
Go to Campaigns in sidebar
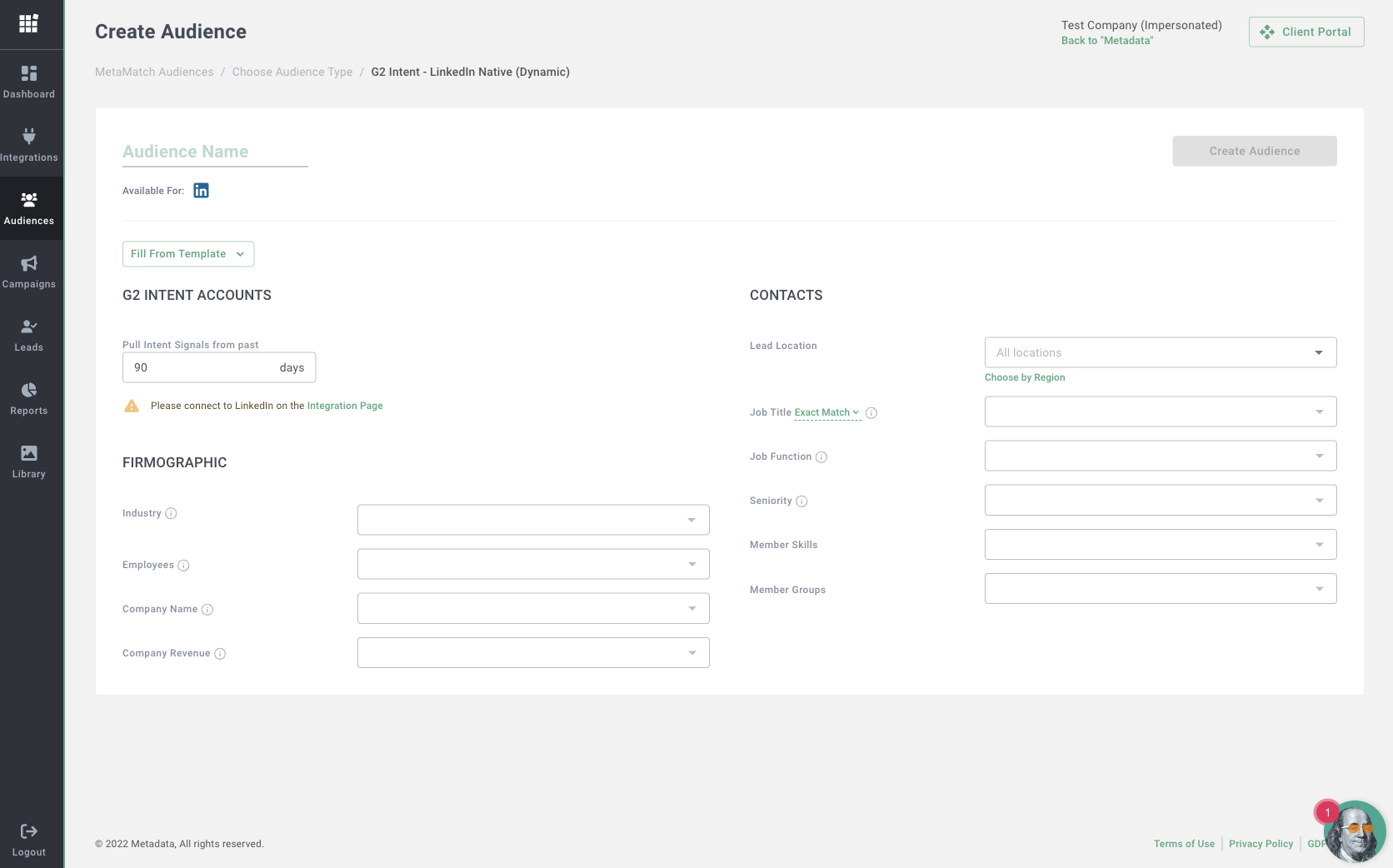pyautogui.click(x=29, y=272)
